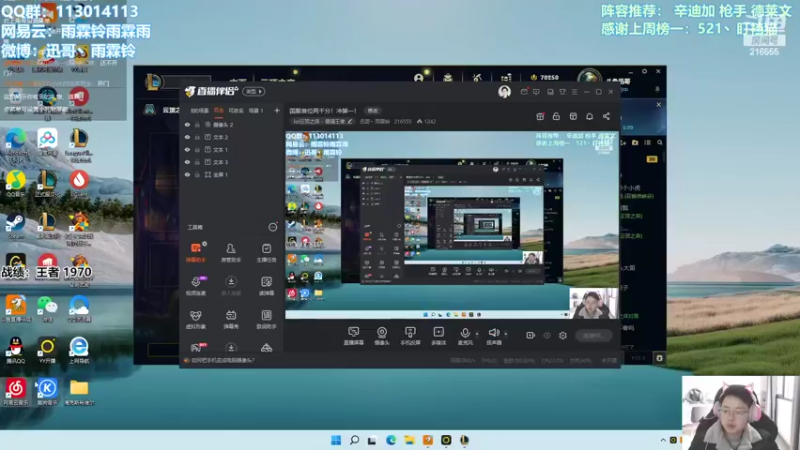Open the 歌词助手 tool
The height and width of the screenshot is (450, 800).
[266, 319]
